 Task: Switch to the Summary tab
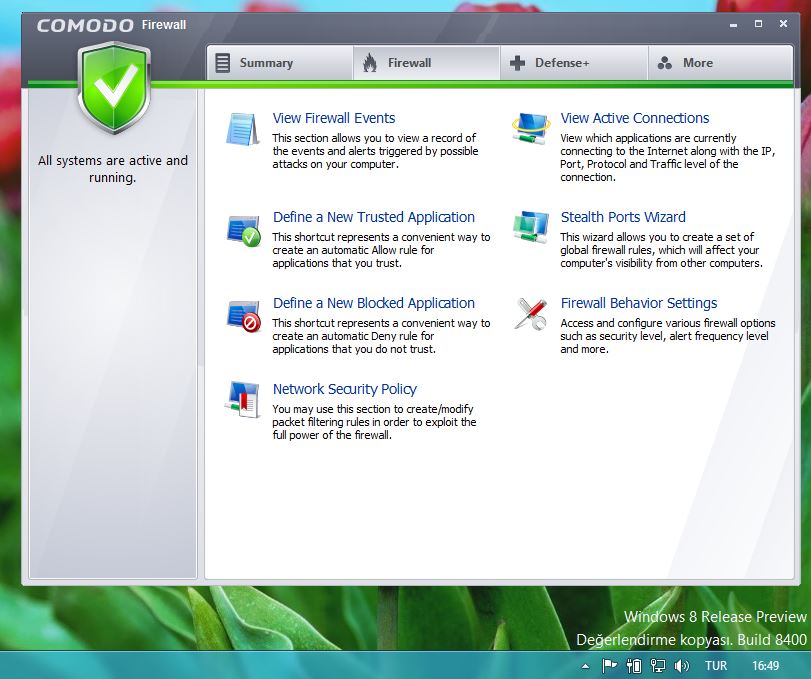click(279, 63)
